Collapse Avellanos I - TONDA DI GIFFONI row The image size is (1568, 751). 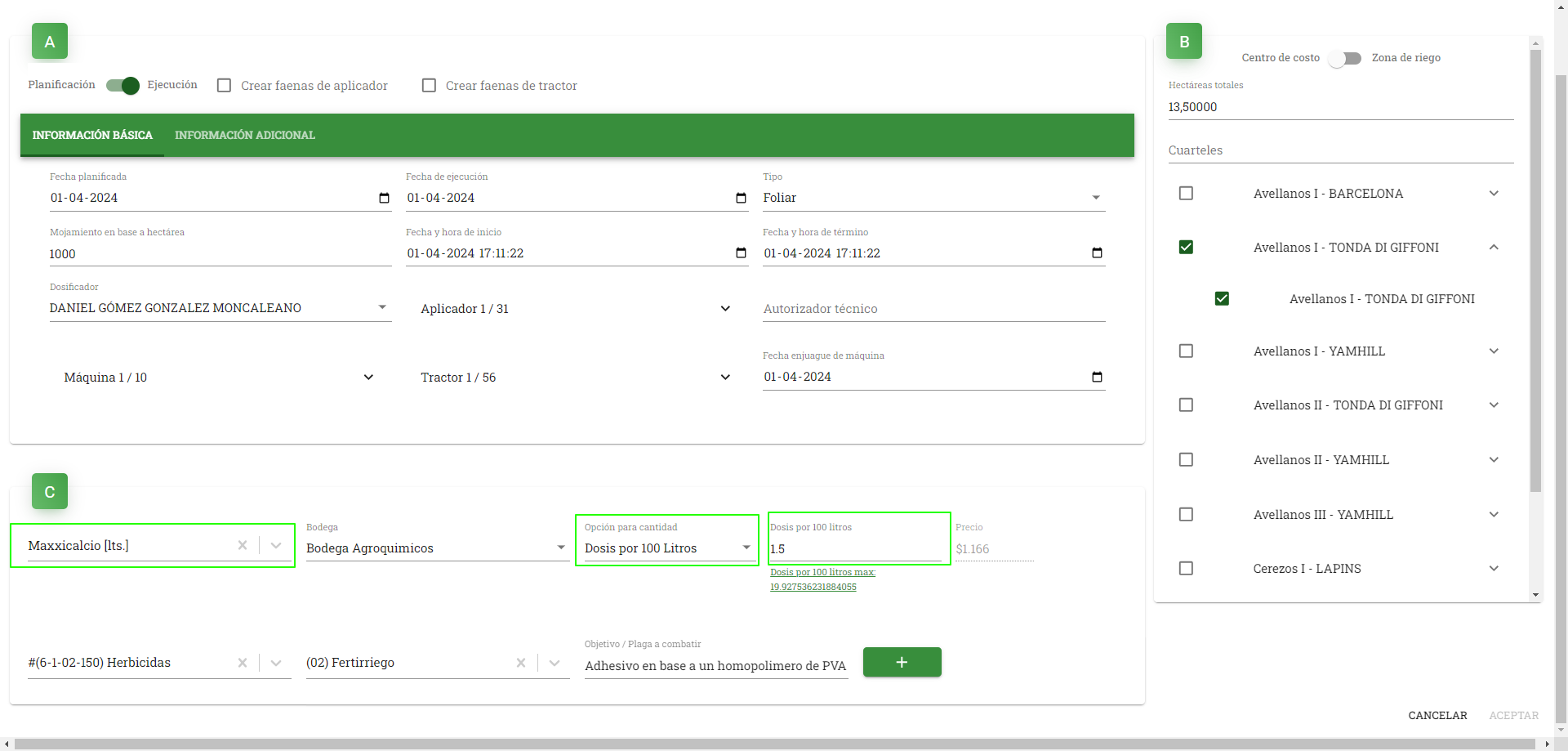pos(1494,247)
